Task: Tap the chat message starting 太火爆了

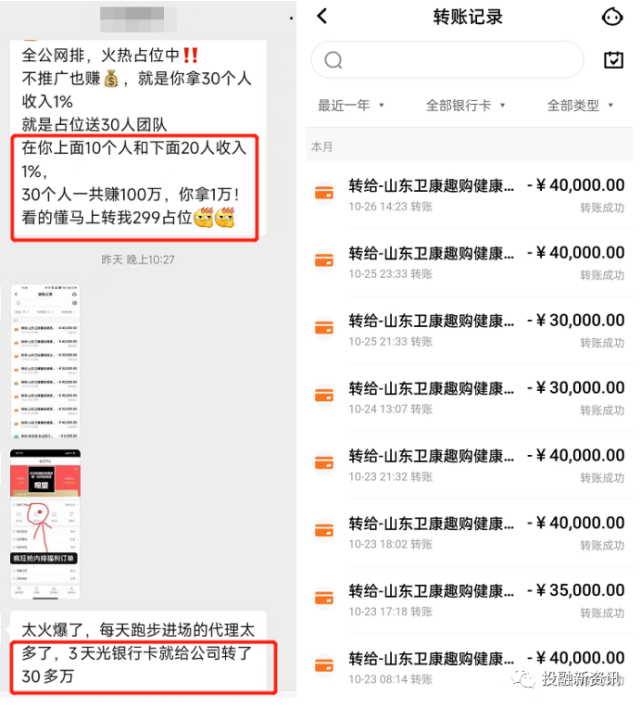Action: (x=138, y=652)
